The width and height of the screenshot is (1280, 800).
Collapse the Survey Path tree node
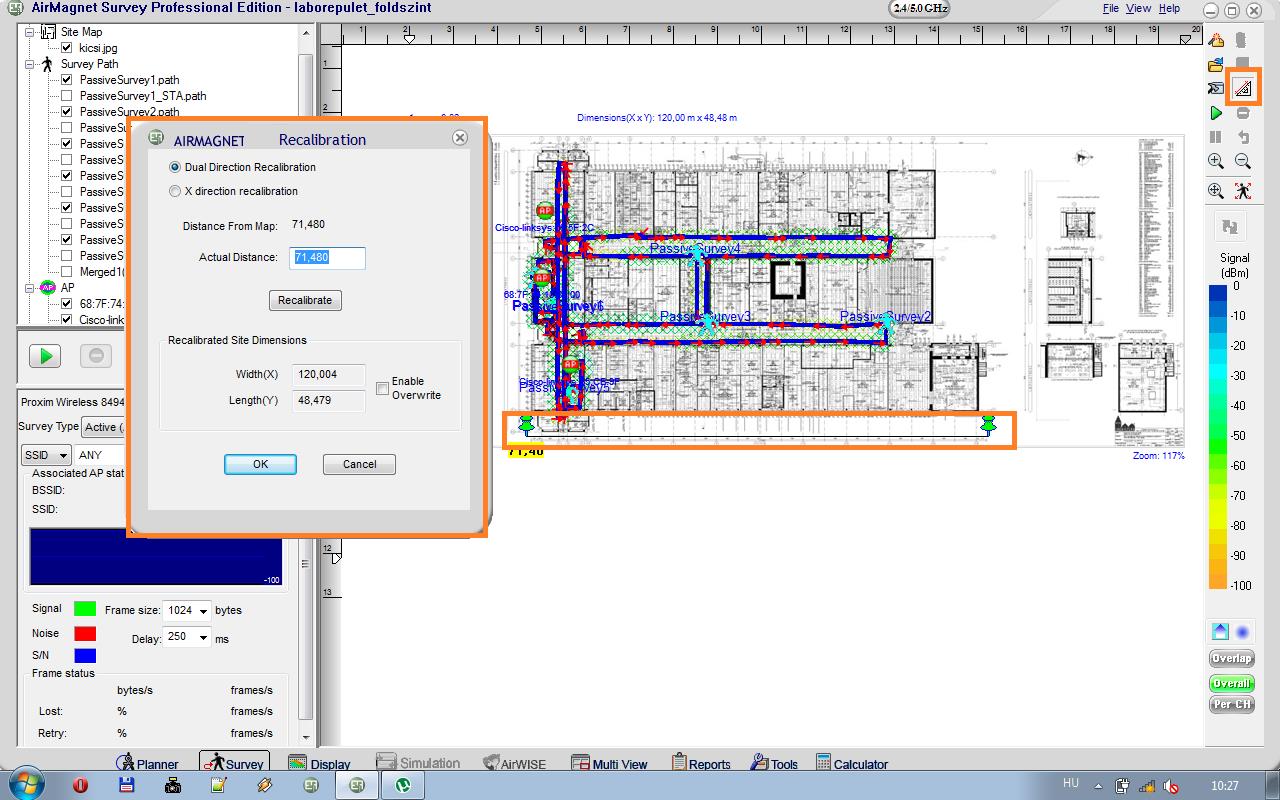30,64
